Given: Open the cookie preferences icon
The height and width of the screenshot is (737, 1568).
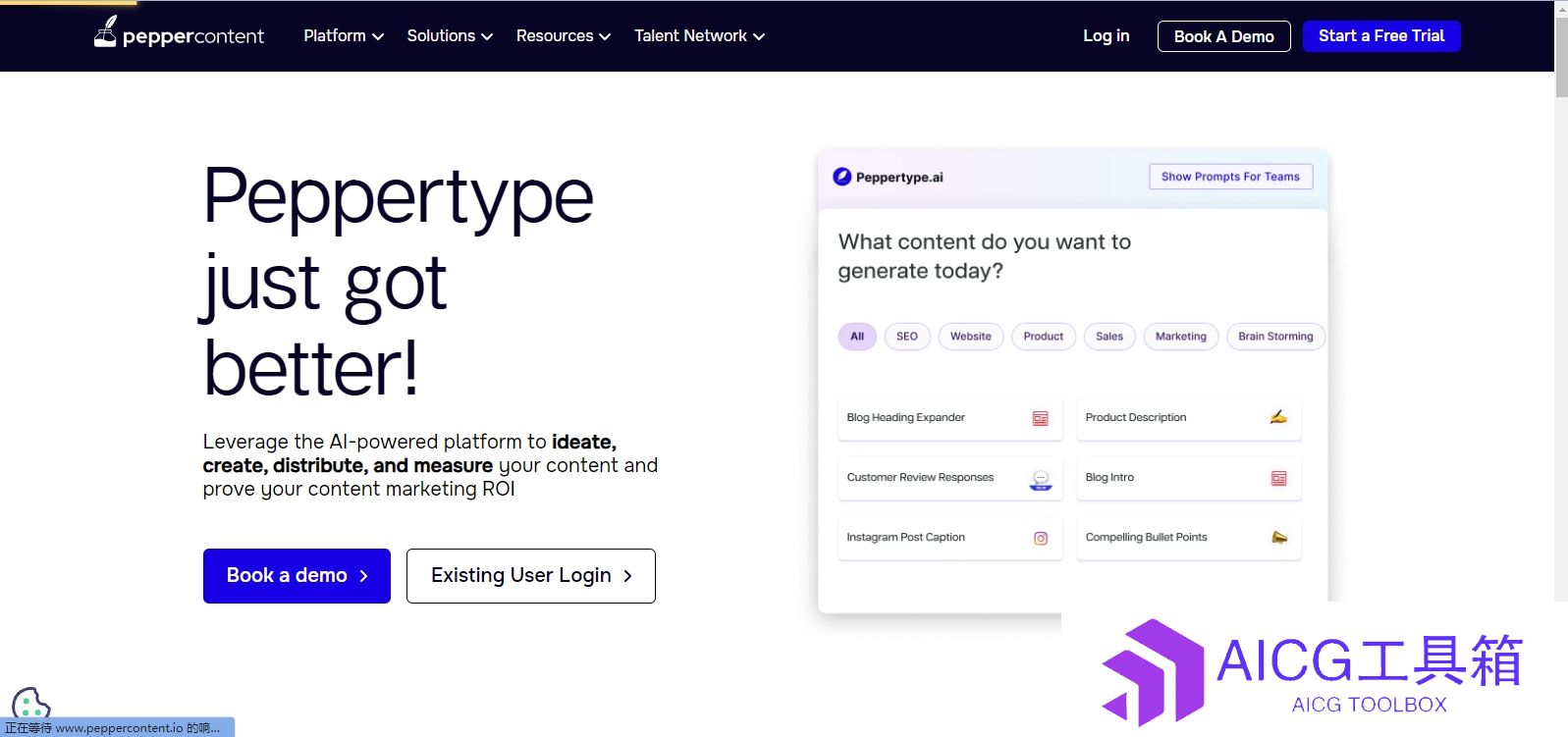Looking at the screenshot, I should pyautogui.click(x=30, y=704).
